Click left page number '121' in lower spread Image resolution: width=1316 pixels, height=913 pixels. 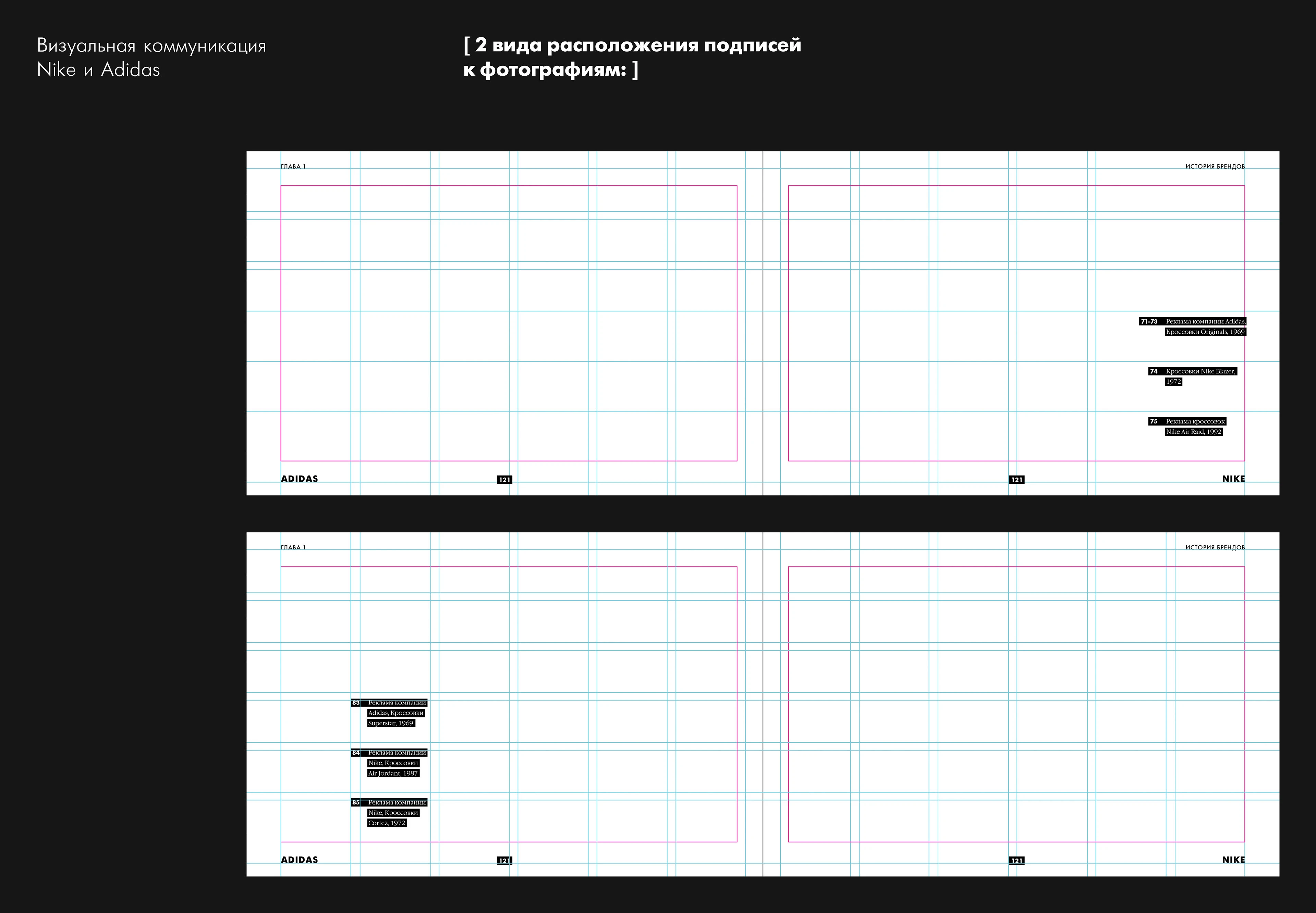pyautogui.click(x=504, y=861)
